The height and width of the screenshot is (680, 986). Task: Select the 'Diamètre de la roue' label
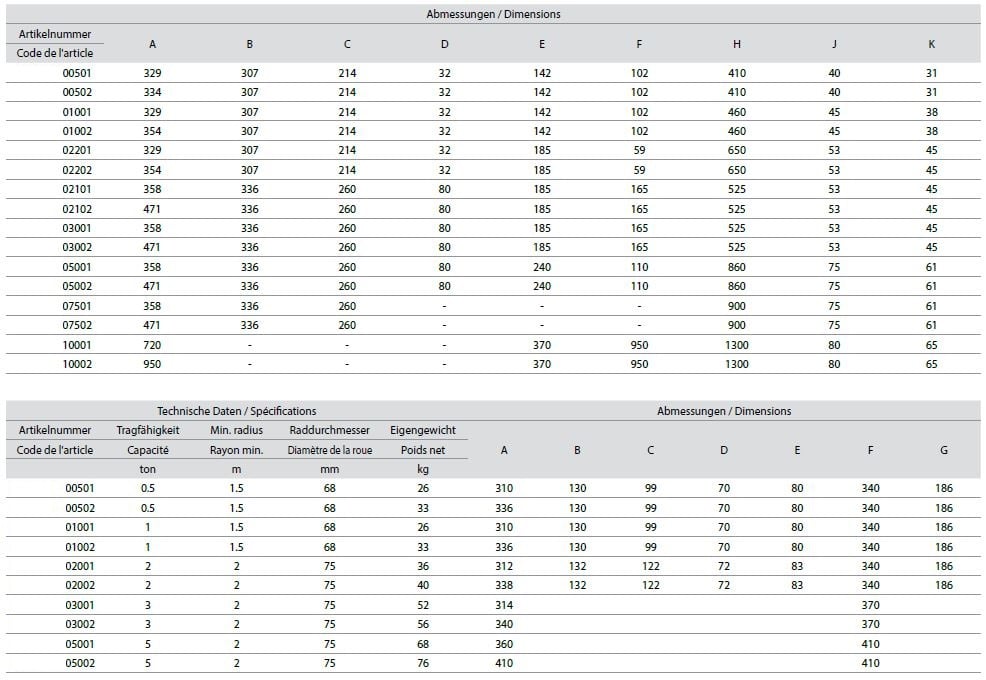pos(330,450)
